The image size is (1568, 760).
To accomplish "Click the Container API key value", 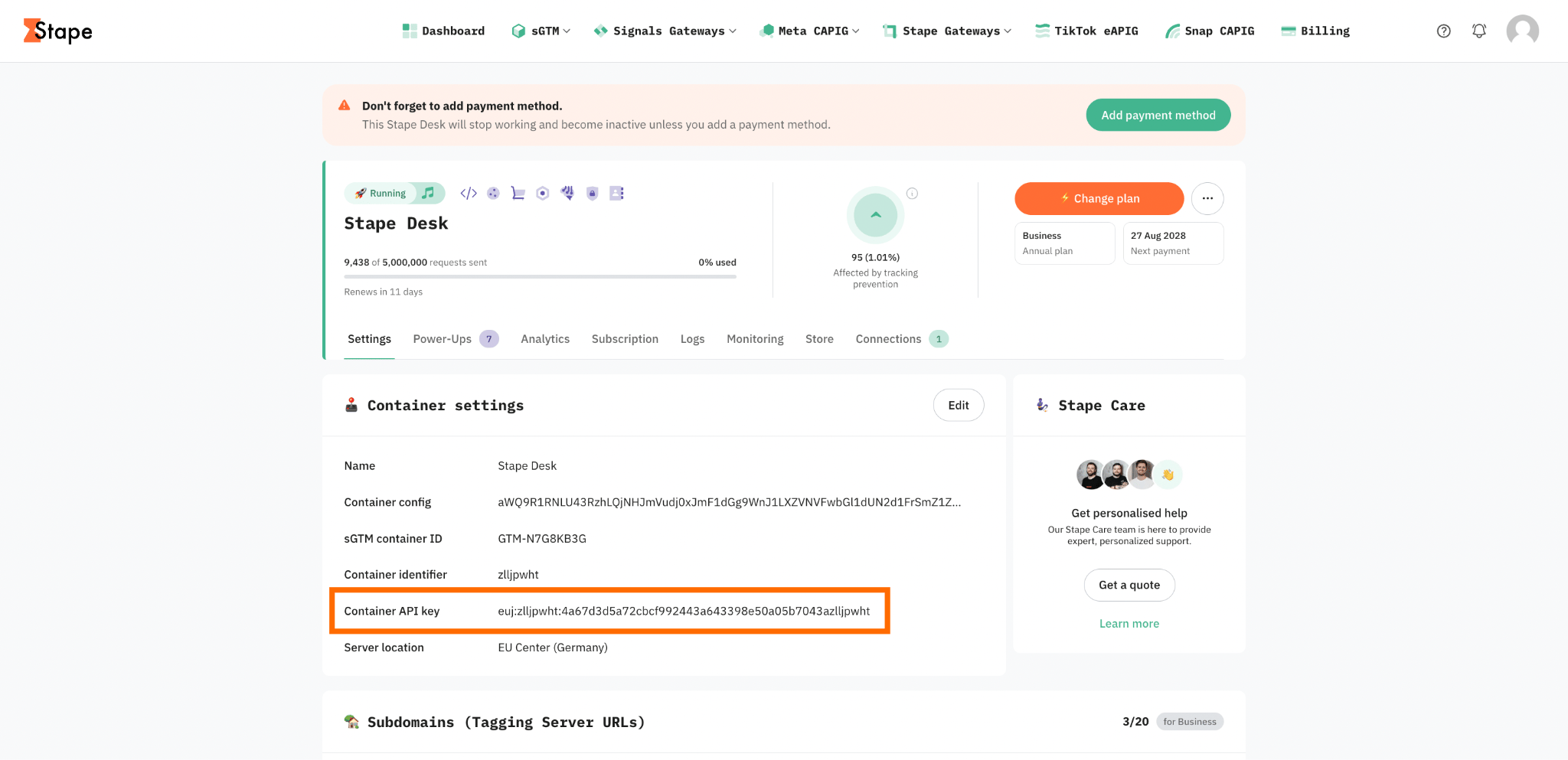I will click(x=684, y=611).
